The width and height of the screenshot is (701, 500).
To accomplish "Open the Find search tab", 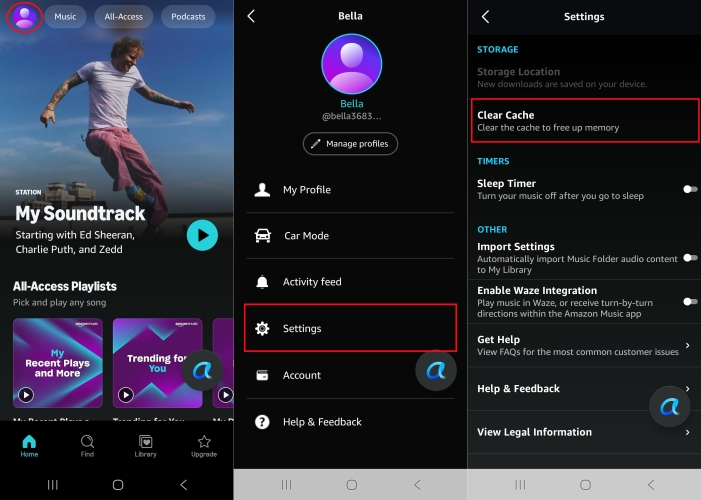I will (x=87, y=446).
